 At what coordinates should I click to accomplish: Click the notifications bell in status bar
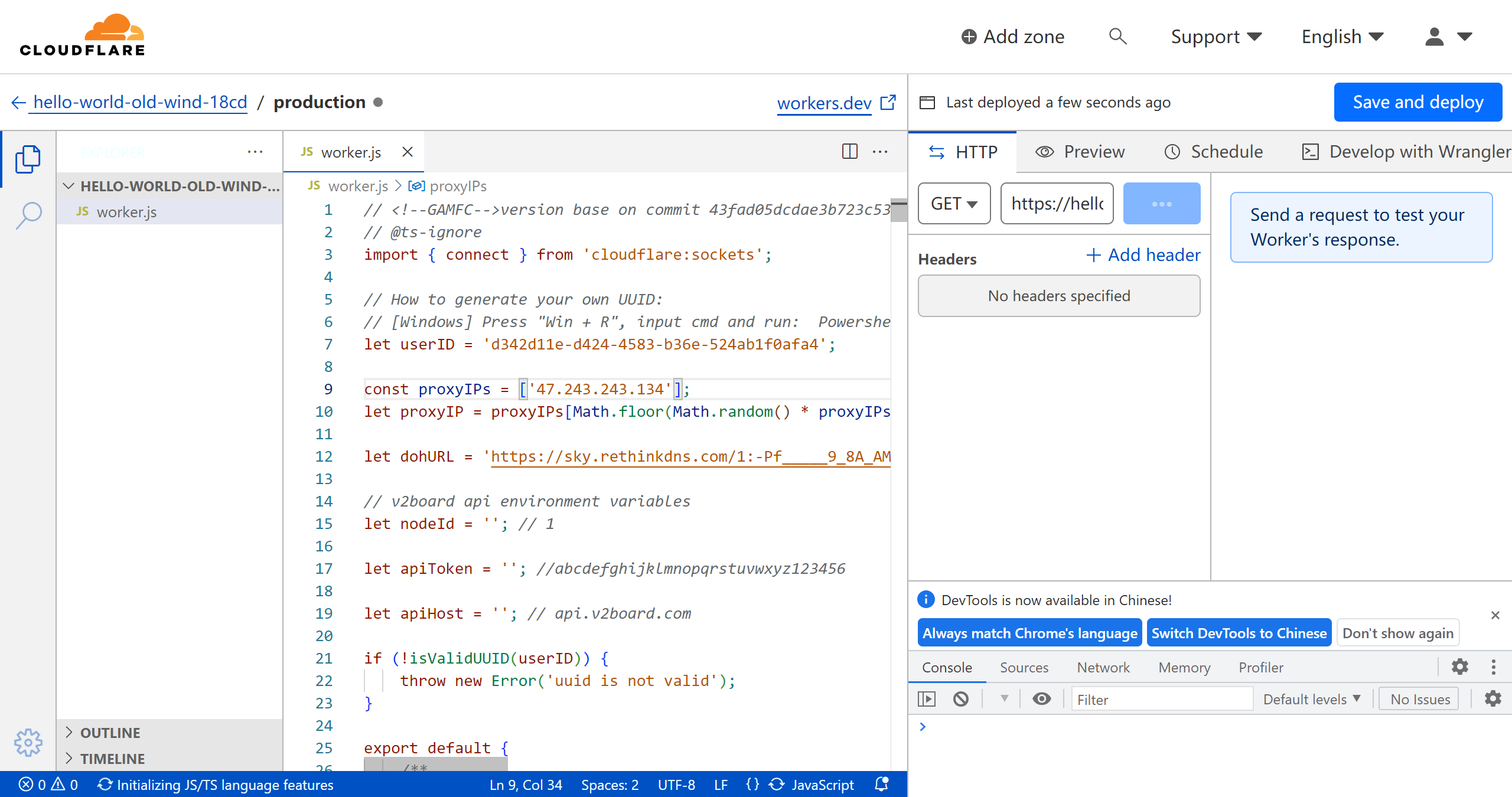coord(882,785)
